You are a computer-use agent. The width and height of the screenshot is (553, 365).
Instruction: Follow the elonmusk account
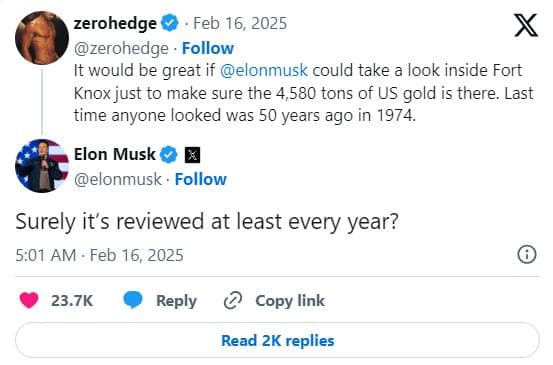tap(201, 179)
